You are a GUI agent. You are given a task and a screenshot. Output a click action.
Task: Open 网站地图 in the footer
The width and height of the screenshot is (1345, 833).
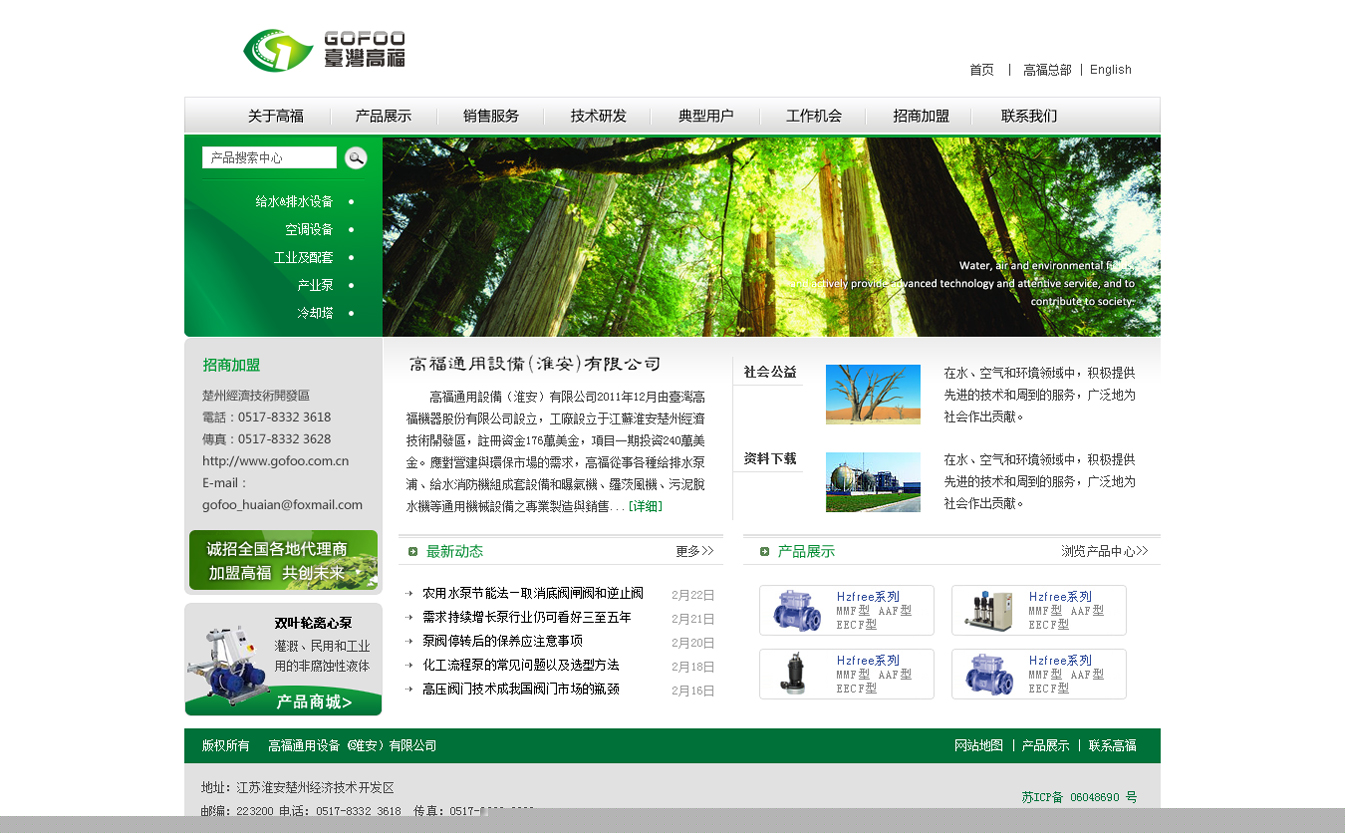coord(978,746)
